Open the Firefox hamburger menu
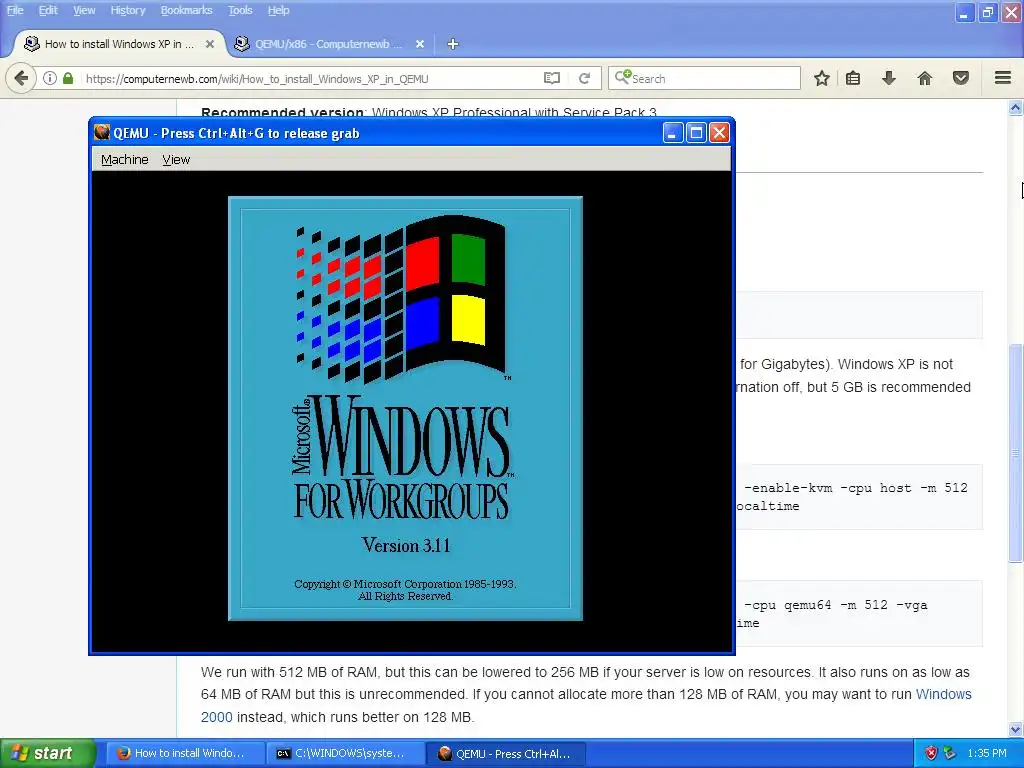Viewport: 1024px width, 768px height. pyautogui.click(x=1003, y=78)
